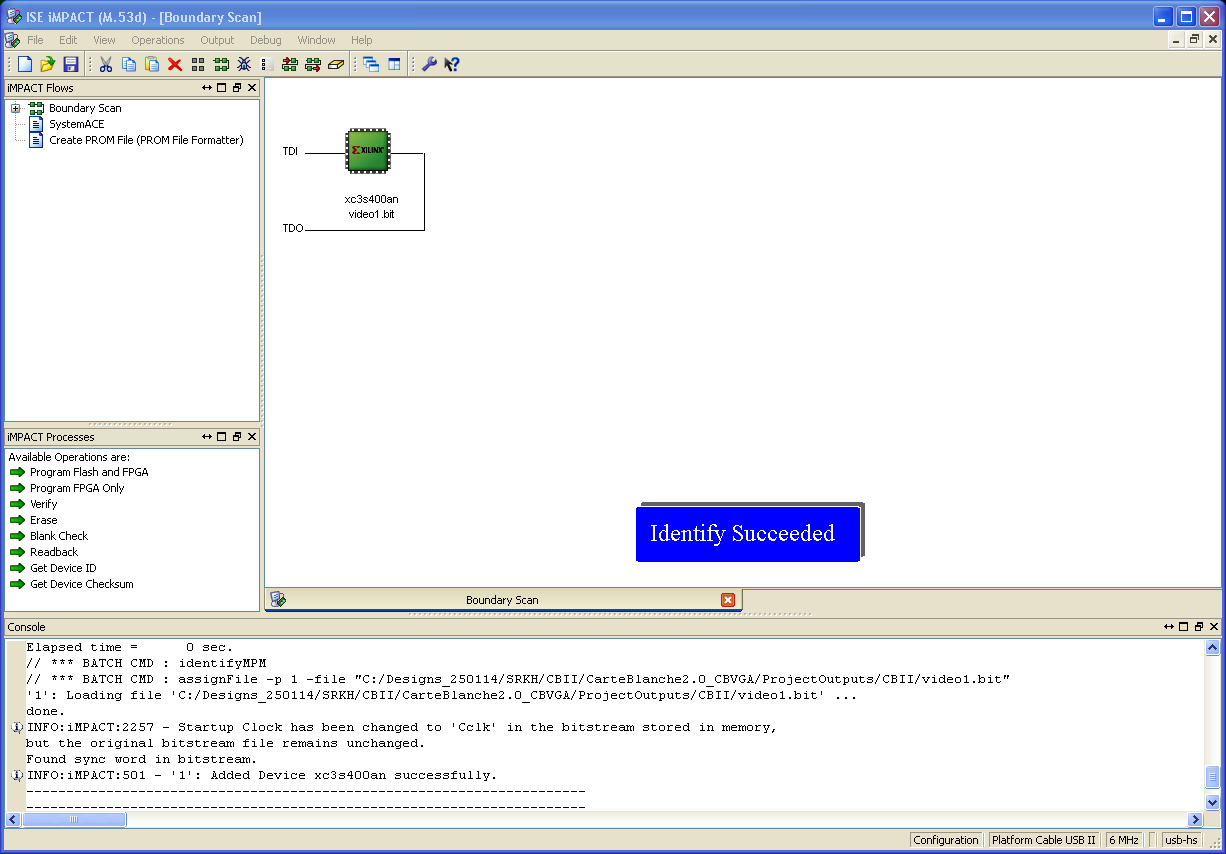Run the Verify operation

pos(44,504)
